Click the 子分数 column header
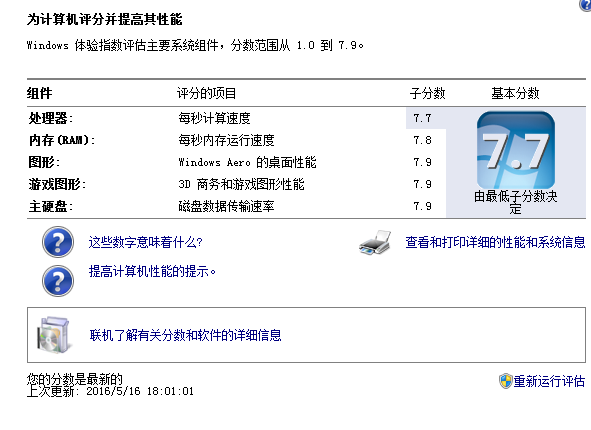This screenshot has height=430, width=591. click(x=427, y=93)
